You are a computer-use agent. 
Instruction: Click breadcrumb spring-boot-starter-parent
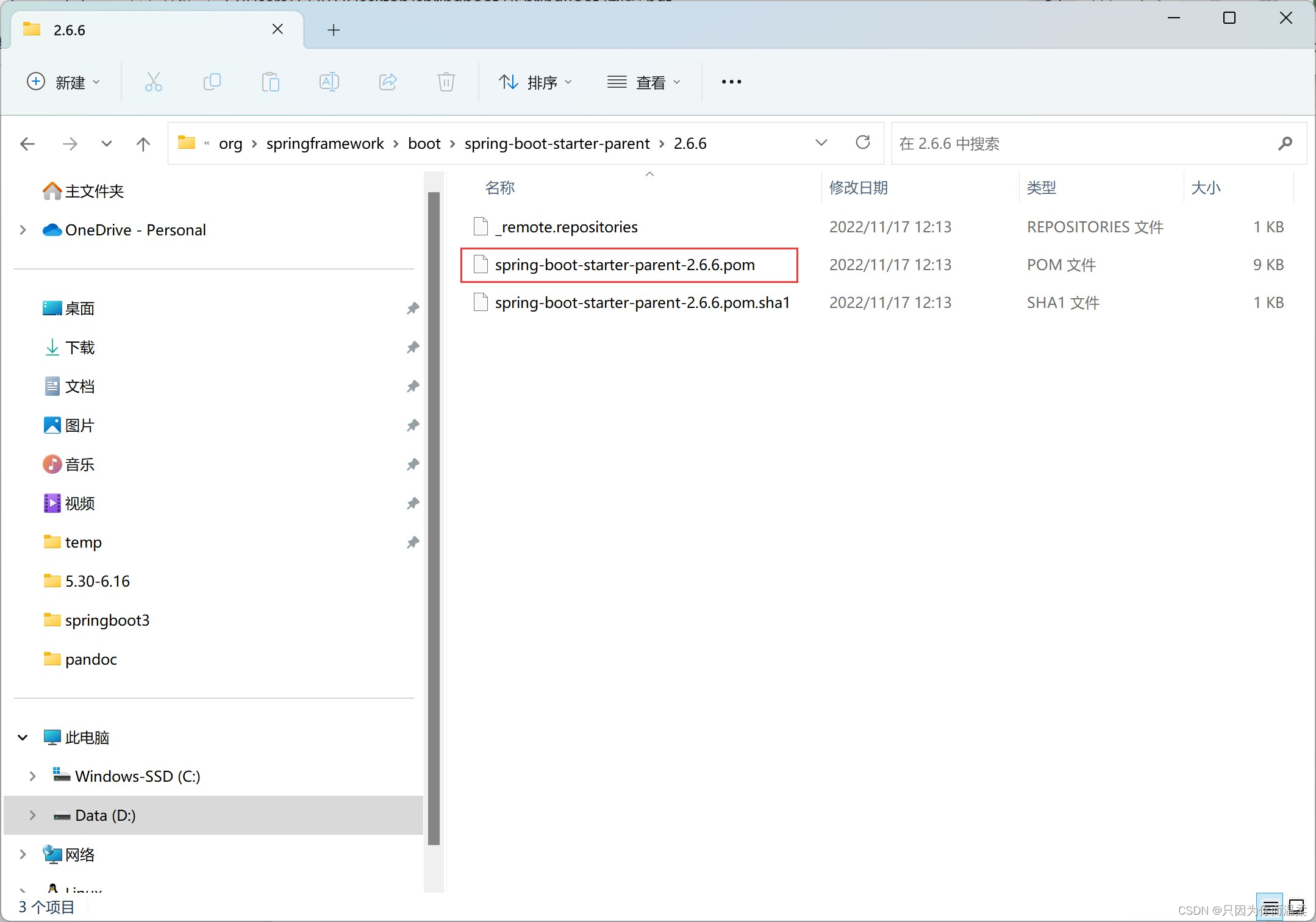[557, 143]
